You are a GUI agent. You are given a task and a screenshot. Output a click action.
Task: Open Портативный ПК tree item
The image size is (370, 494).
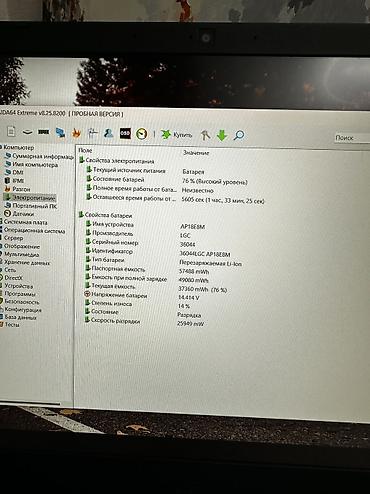point(31,206)
